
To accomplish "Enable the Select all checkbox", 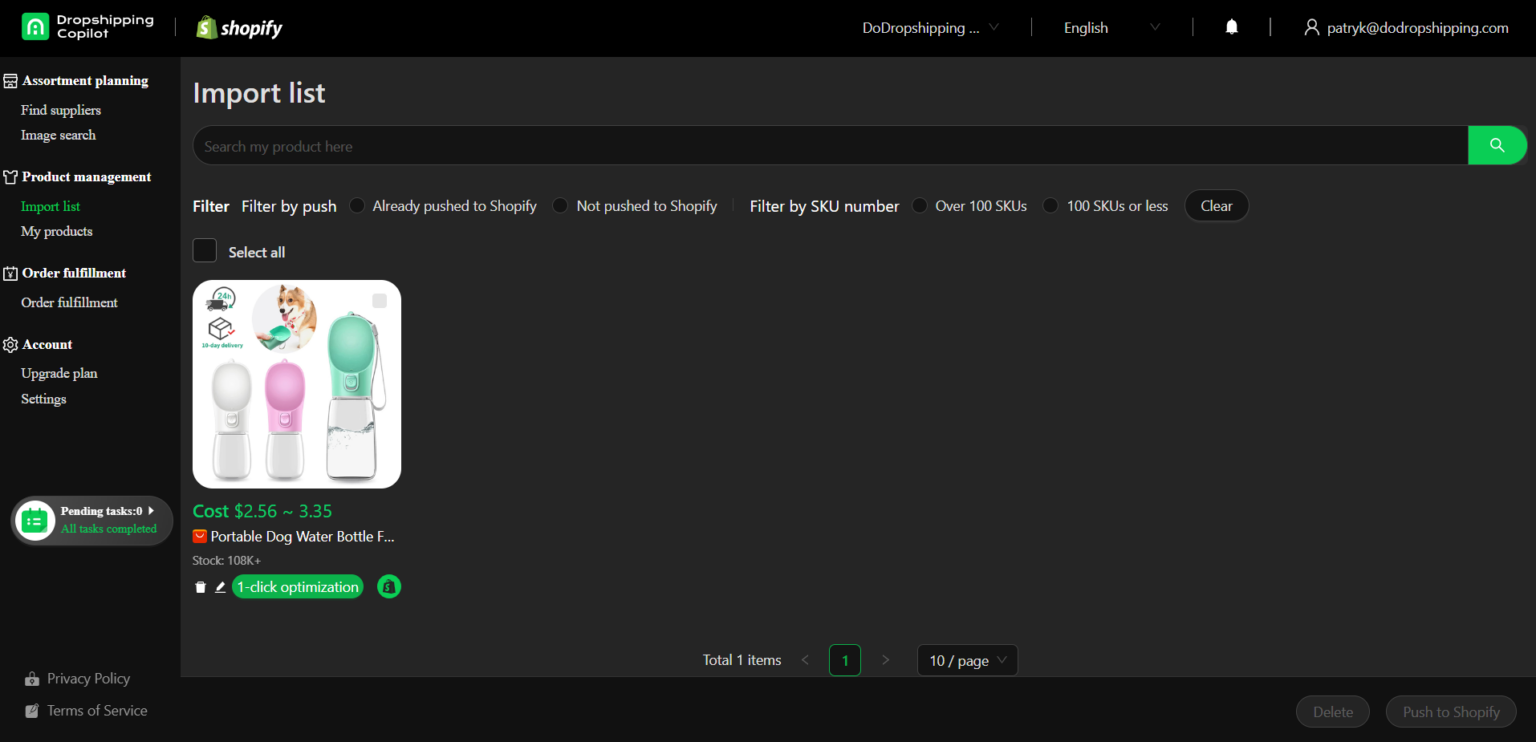I will coord(204,250).
